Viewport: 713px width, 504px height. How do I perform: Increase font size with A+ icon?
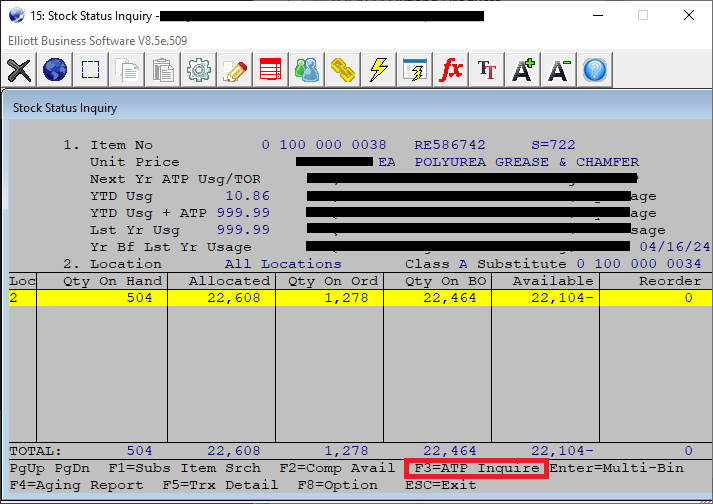click(523, 70)
